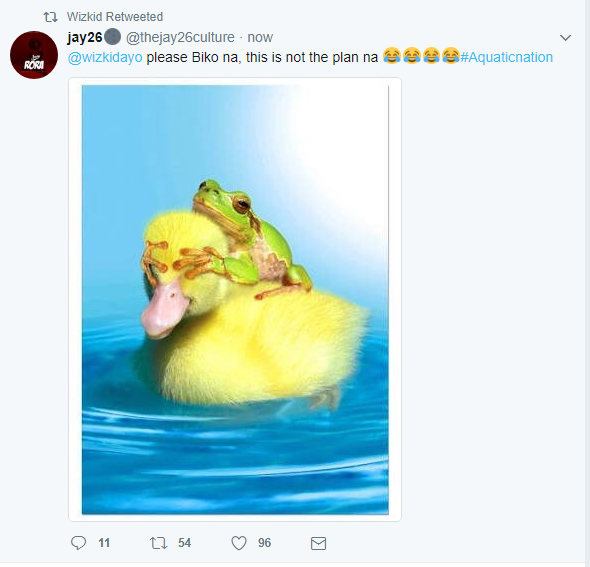The width and height of the screenshot is (590, 567).
Task: Click the like count 96
Action: tap(265, 543)
